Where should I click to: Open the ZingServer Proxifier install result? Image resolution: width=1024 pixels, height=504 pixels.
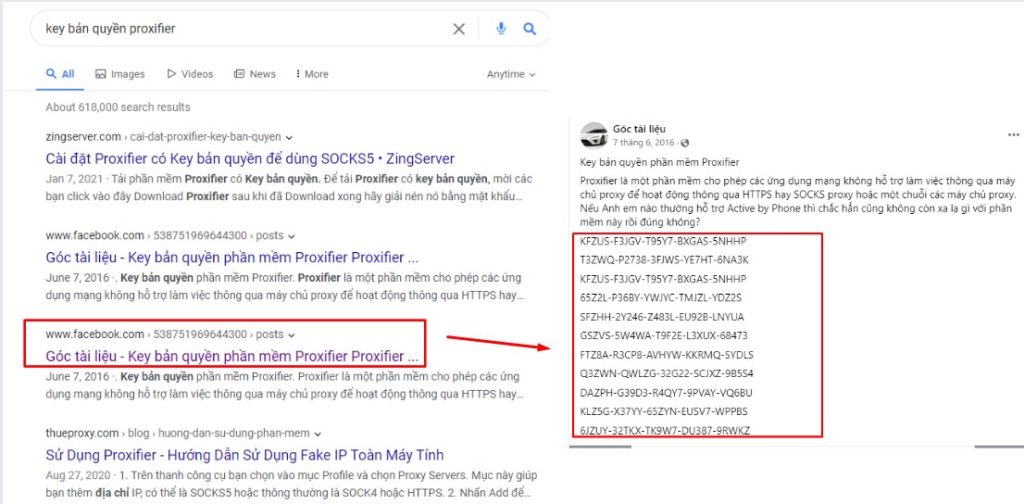tap(250, 158)
